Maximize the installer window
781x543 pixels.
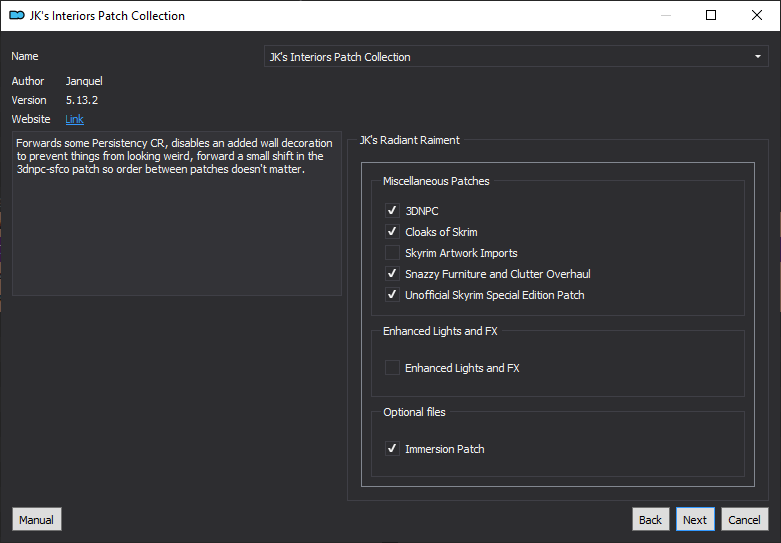[x=711, y=15]
